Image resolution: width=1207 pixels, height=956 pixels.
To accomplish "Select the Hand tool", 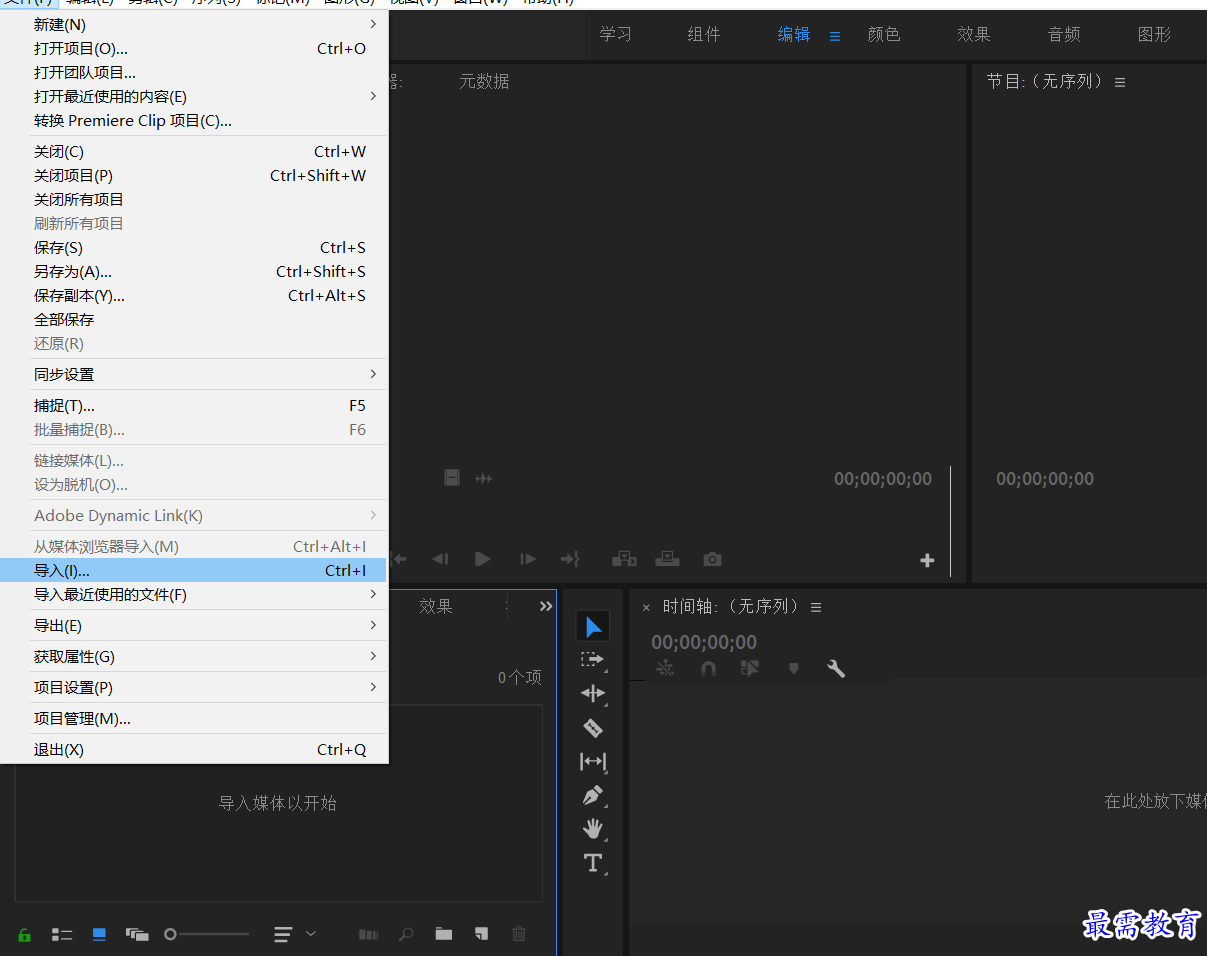I will tap(593, 829).
